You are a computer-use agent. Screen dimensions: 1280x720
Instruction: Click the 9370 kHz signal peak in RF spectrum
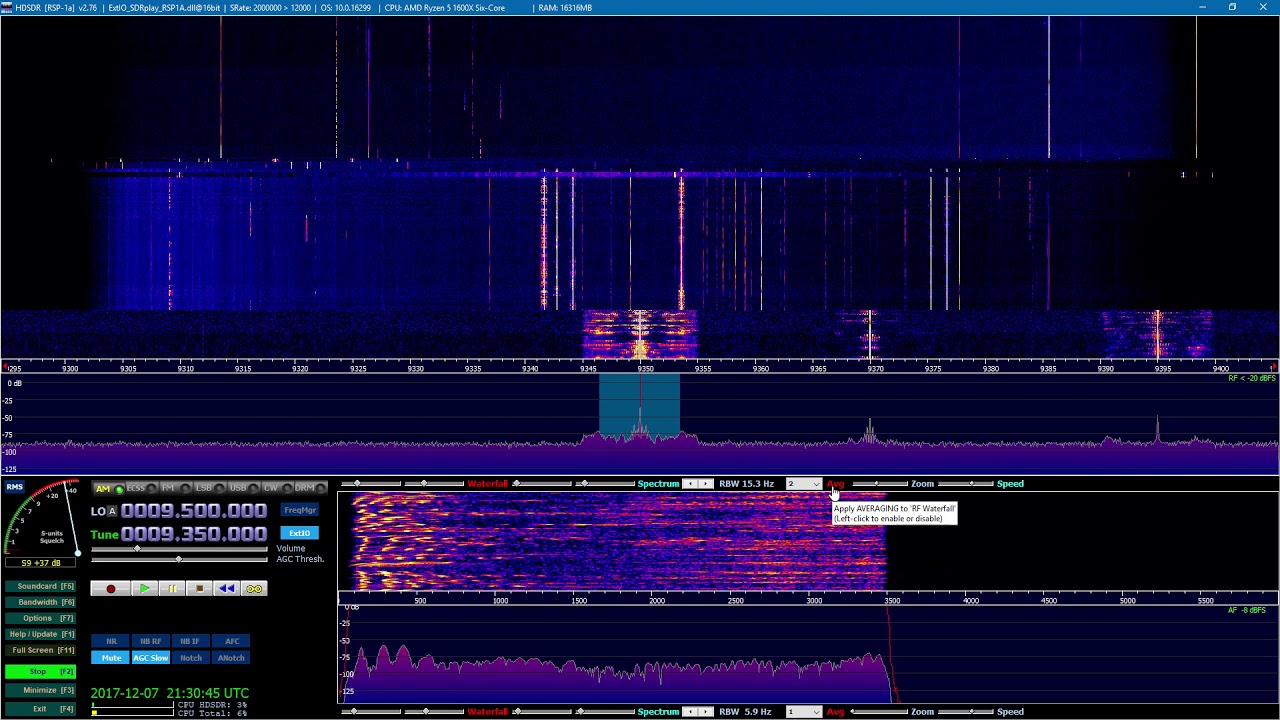coord(870,430)
